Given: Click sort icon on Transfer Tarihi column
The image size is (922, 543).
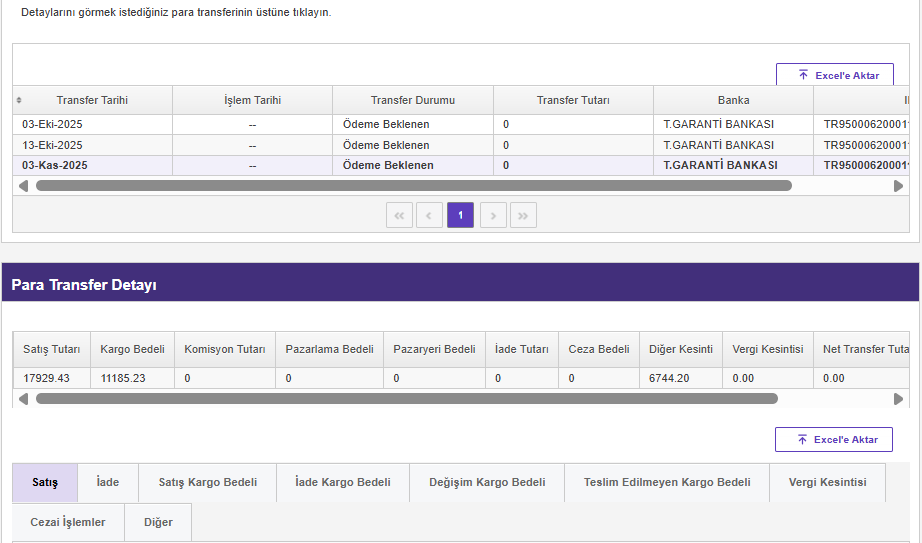Looking at the screenshot, I should tap(19, 100).
